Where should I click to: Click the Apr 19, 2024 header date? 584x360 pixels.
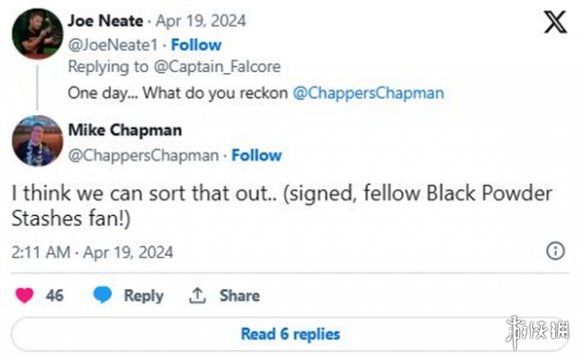coord(201,21)
